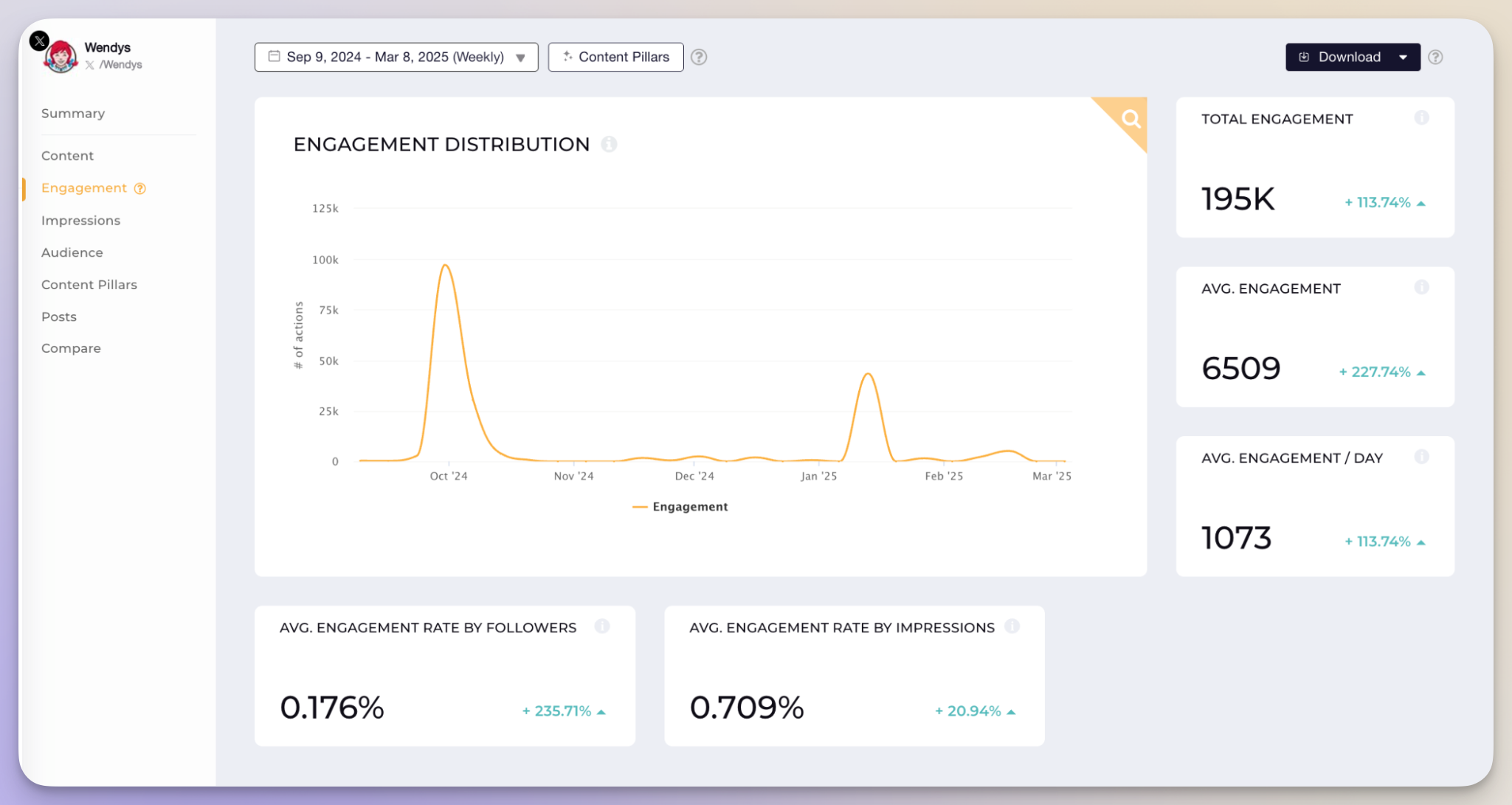Go to the Summary section
The width and height of the screenshot is (1512, 805).
[x=73, y=114]
